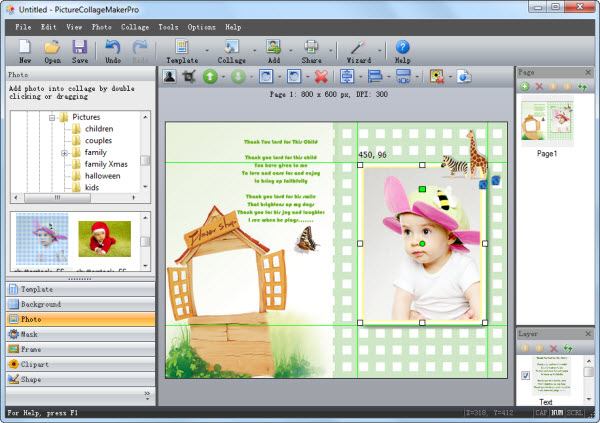This screenshot has height=423, width=600.
Task: Collapse the Pictures folder tree node
Action: [50, 117]
